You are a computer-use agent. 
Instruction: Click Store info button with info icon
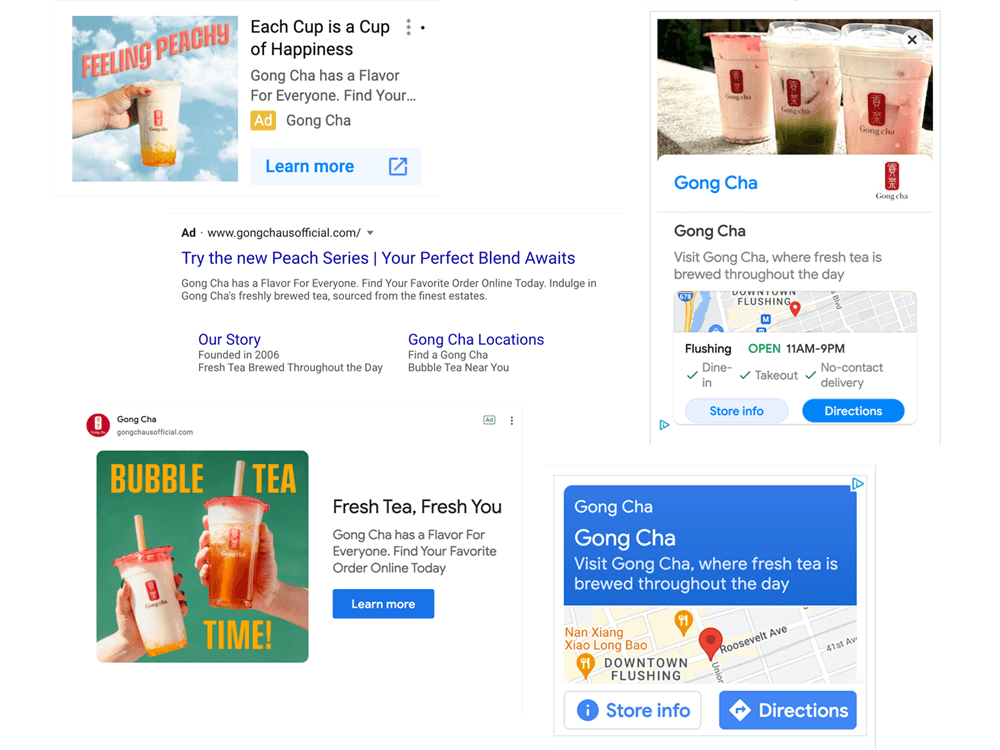coord(633,710)
